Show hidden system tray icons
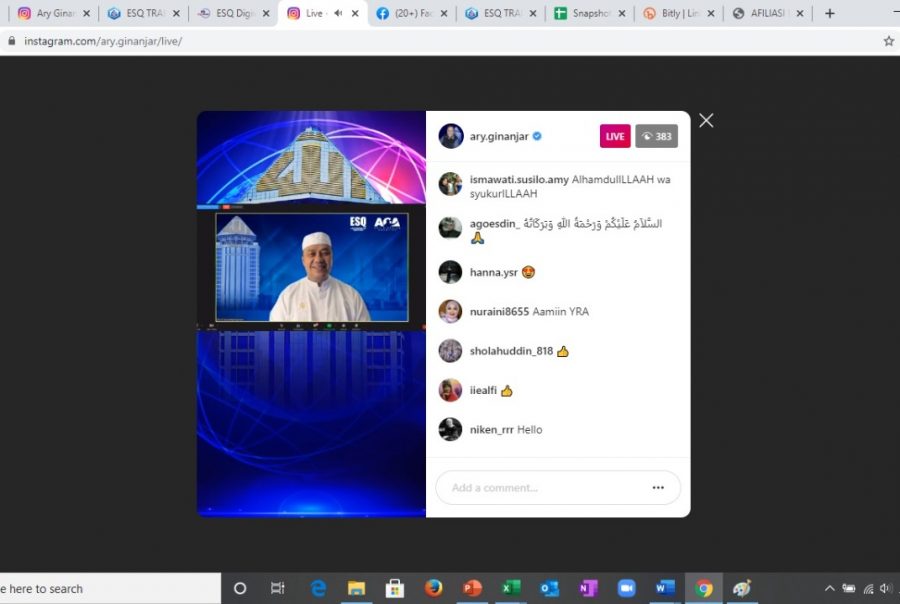This screenshot has height=604, width=900. pyautogui.click(x=829, y=588)
